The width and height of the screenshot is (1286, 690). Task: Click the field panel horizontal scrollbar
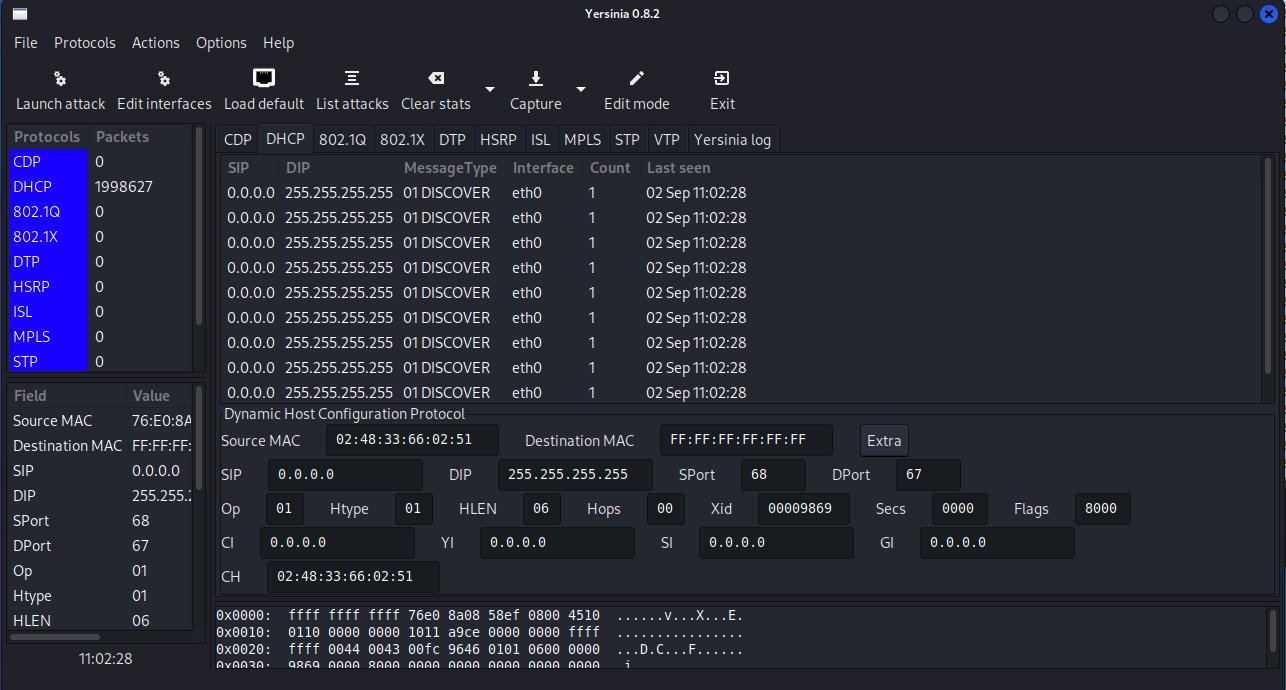[56, 636]
